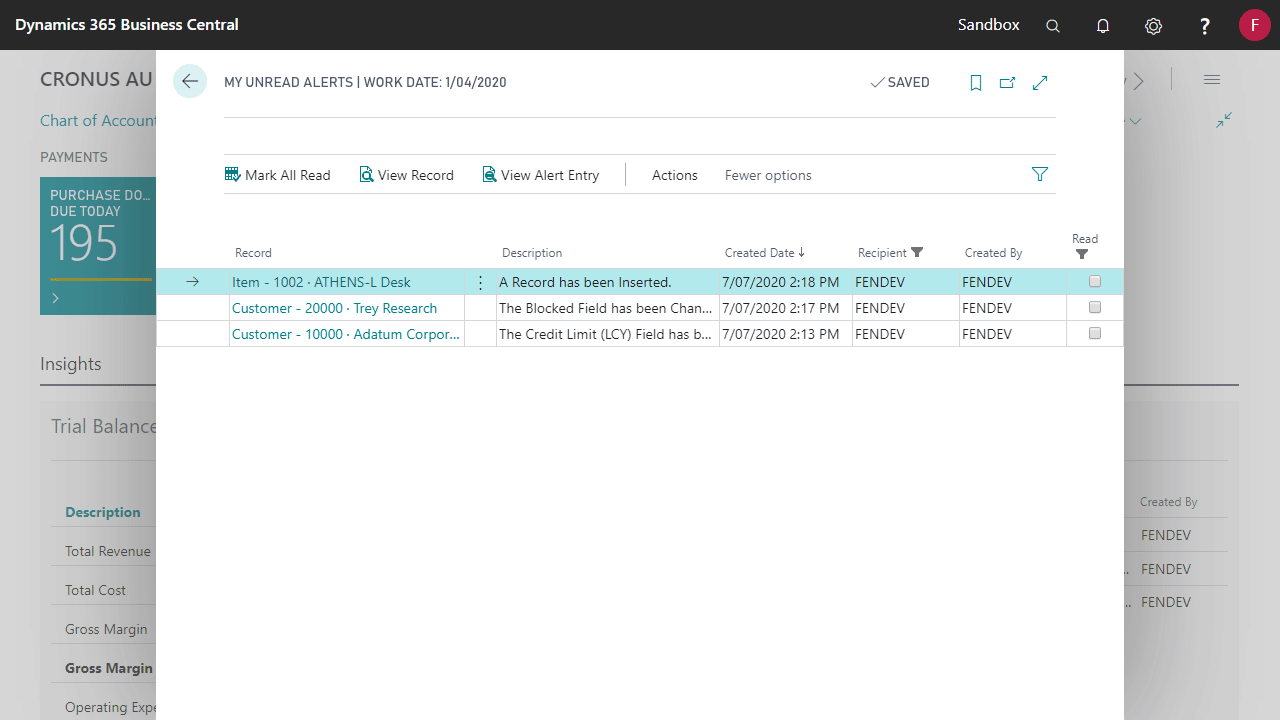Image resolution: width=1280 pixels, height=720 pixels.
Task: Click the bookmark icon
Action: pyautogui.click(x=976, y=83)
